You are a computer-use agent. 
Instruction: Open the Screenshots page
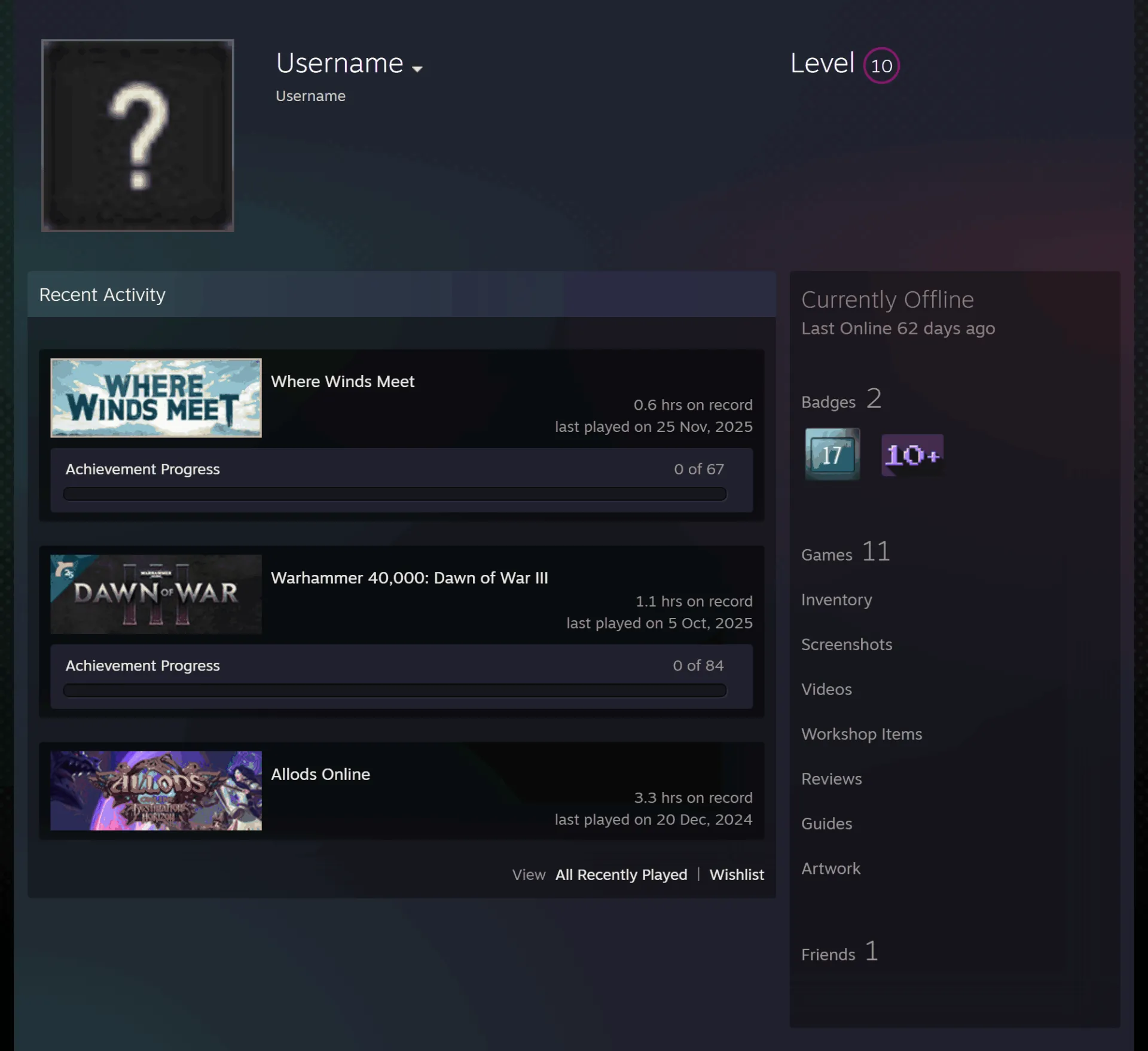point(847,644)
